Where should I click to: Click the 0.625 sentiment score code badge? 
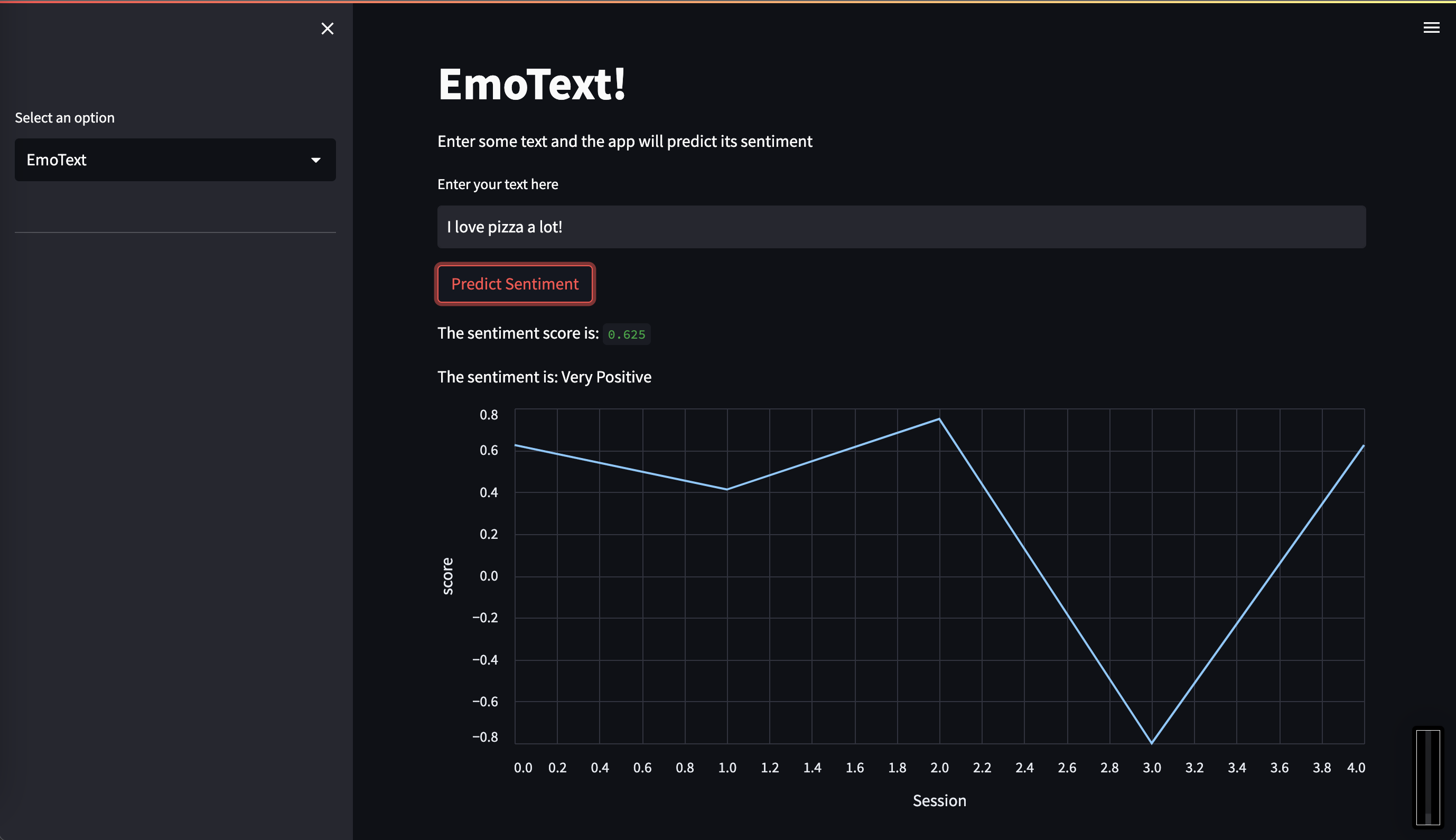tap(626, 334)
